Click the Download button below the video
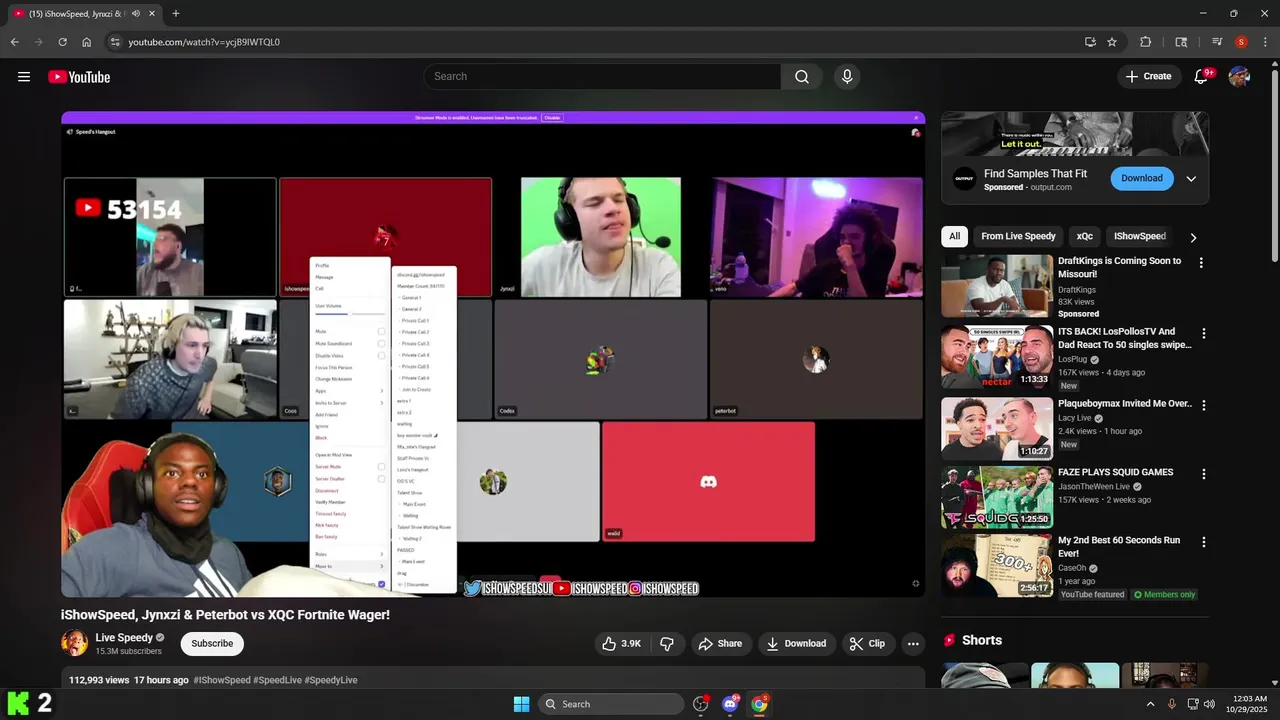Viewport: 1280px width, 720px height. [796, 644]
